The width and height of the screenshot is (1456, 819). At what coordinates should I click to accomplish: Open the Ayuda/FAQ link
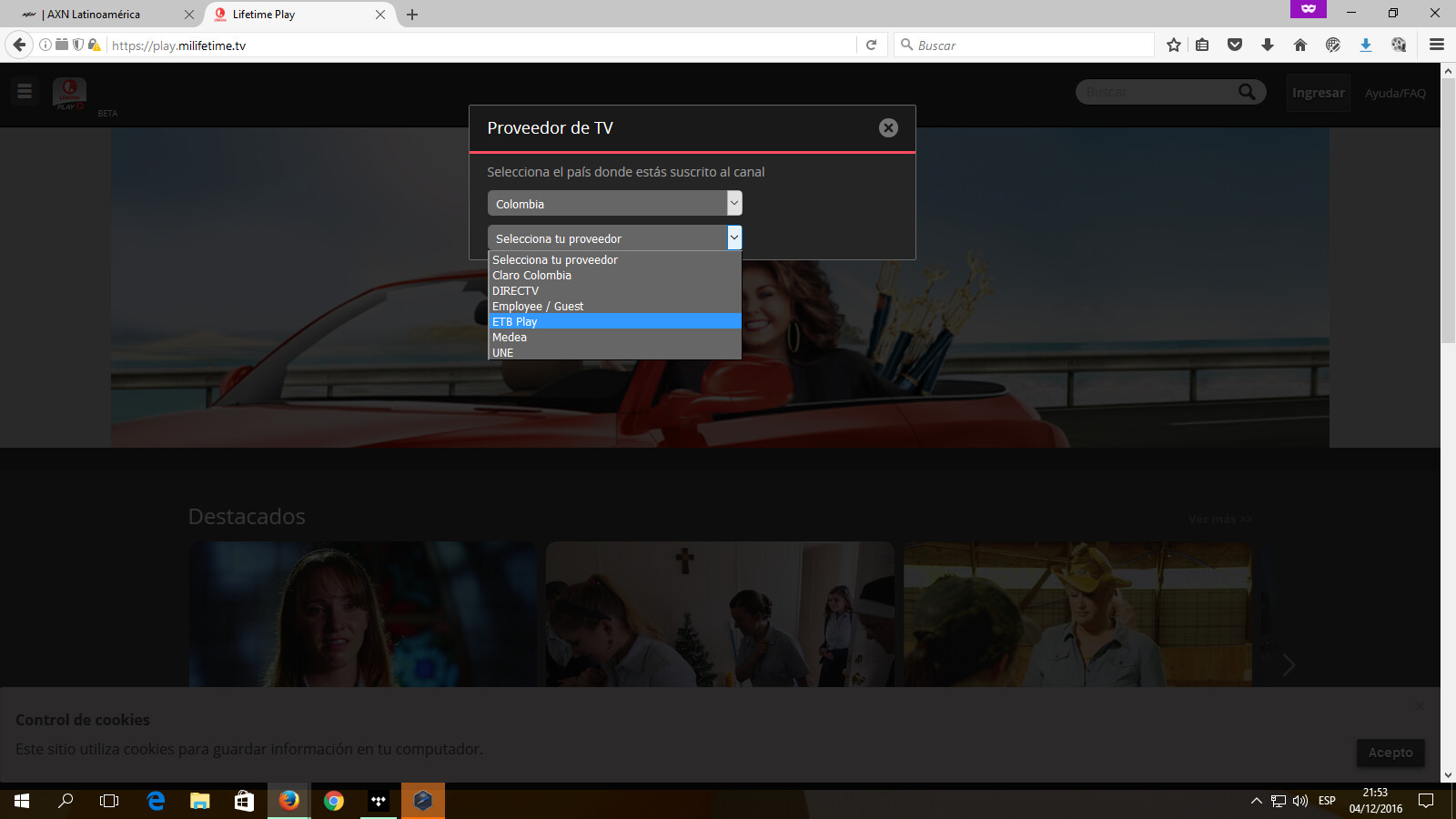[1395, 93]
